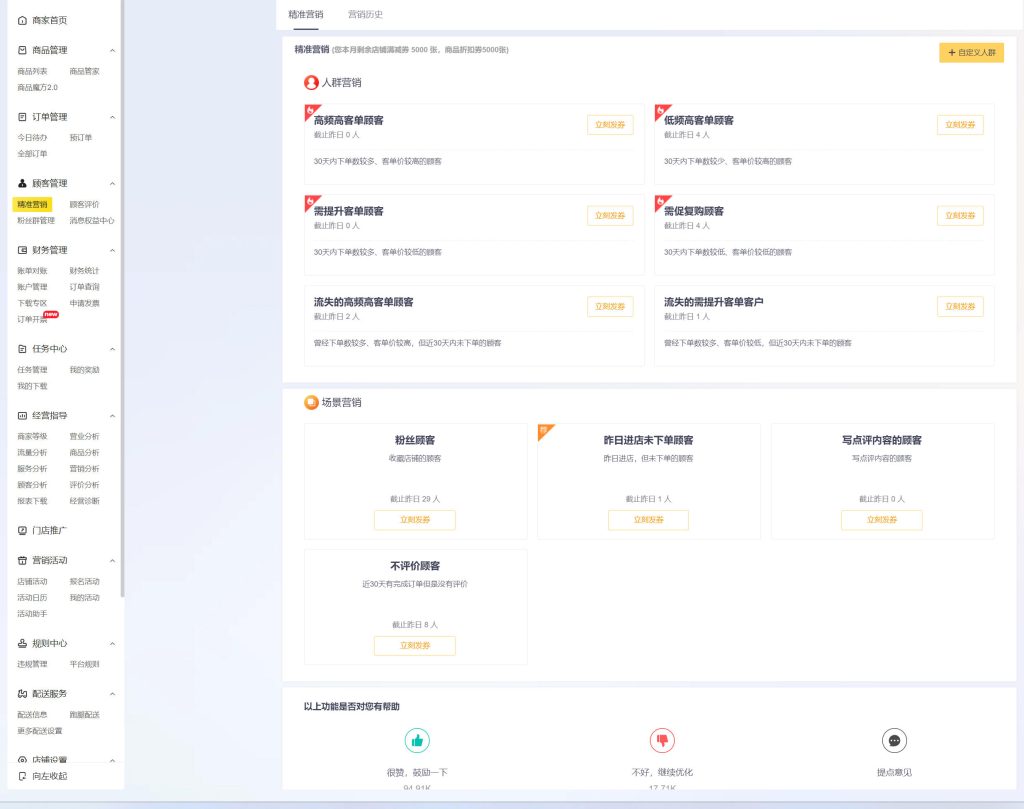Click the 店铺设置 shop settings icon
Screen dimensions: 1024x809
pos(23,760)
